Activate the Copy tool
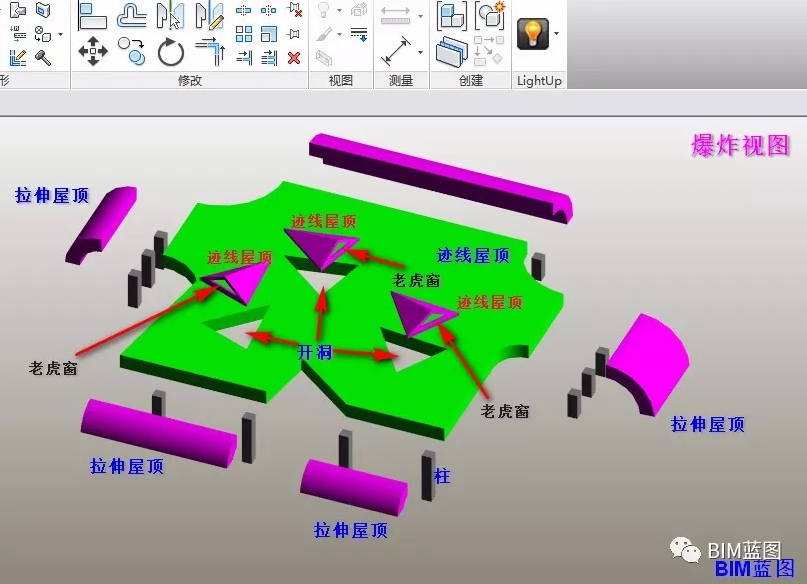 click(132, 51)
